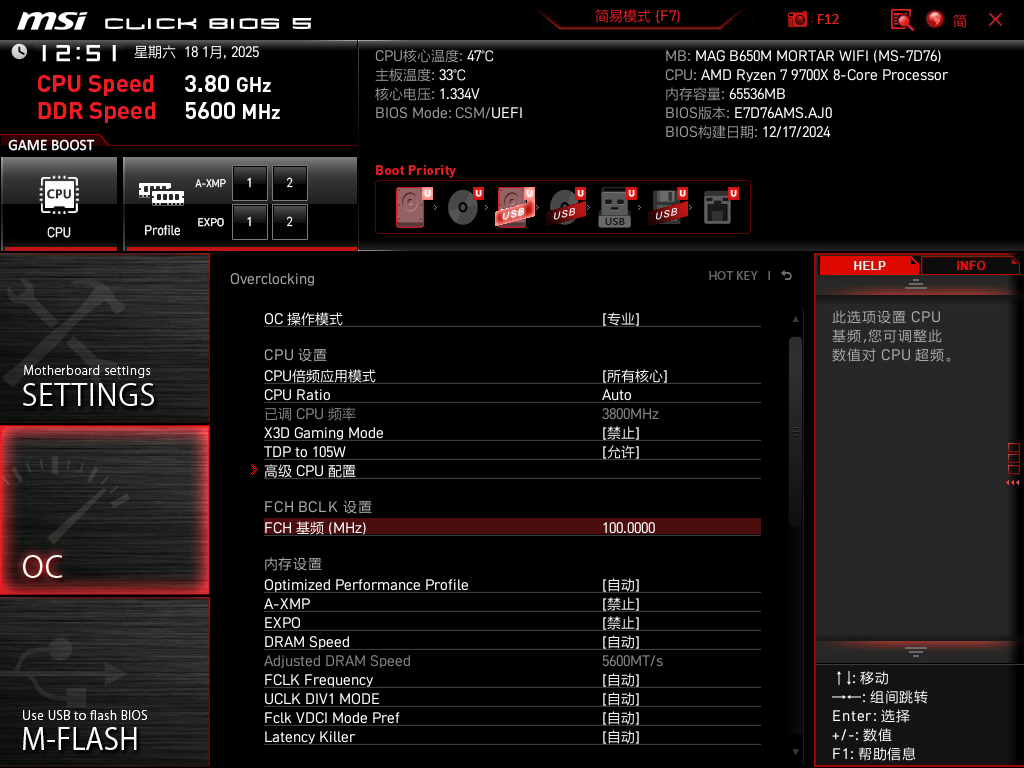Click the memory Profile RAM icon
Image resolution: width=1024 pixels, height=768 pixels.
pyautogui.click(x=161, y=194)
